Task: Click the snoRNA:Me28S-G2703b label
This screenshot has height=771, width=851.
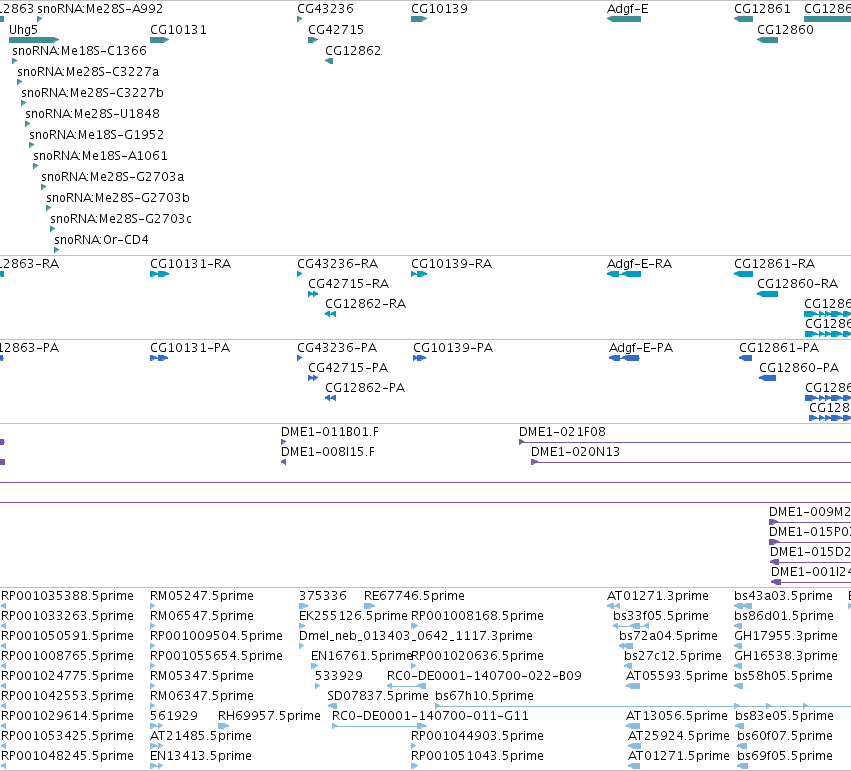Action: (x=118, y=197)
